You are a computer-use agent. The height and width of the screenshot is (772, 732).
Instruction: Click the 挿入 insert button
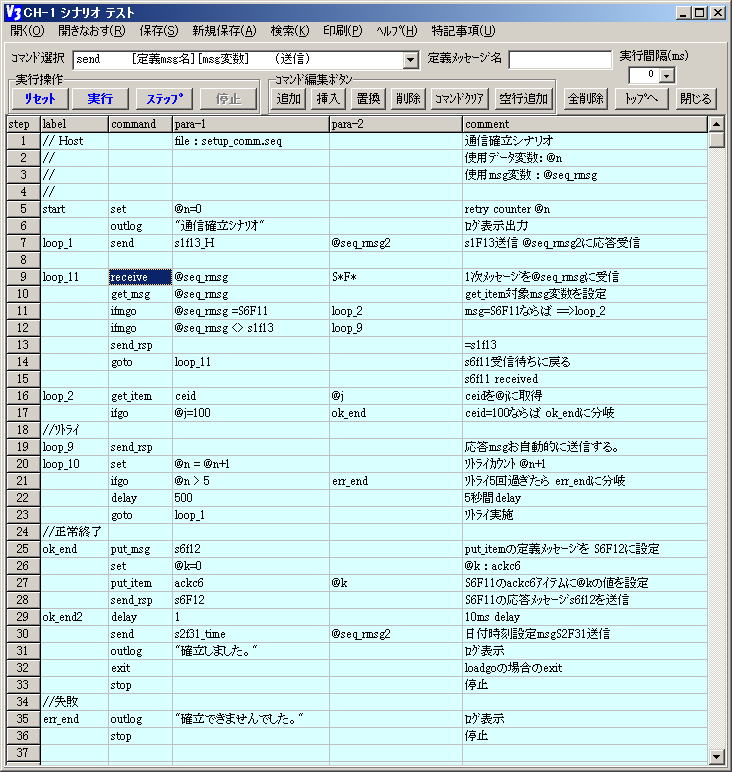click(328, 98)
